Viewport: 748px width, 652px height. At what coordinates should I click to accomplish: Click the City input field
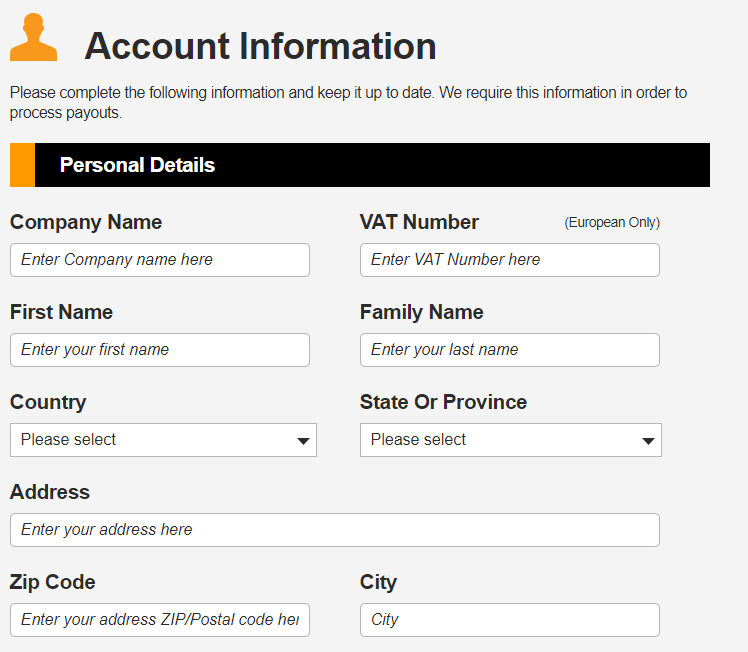[x=509, y=620]
